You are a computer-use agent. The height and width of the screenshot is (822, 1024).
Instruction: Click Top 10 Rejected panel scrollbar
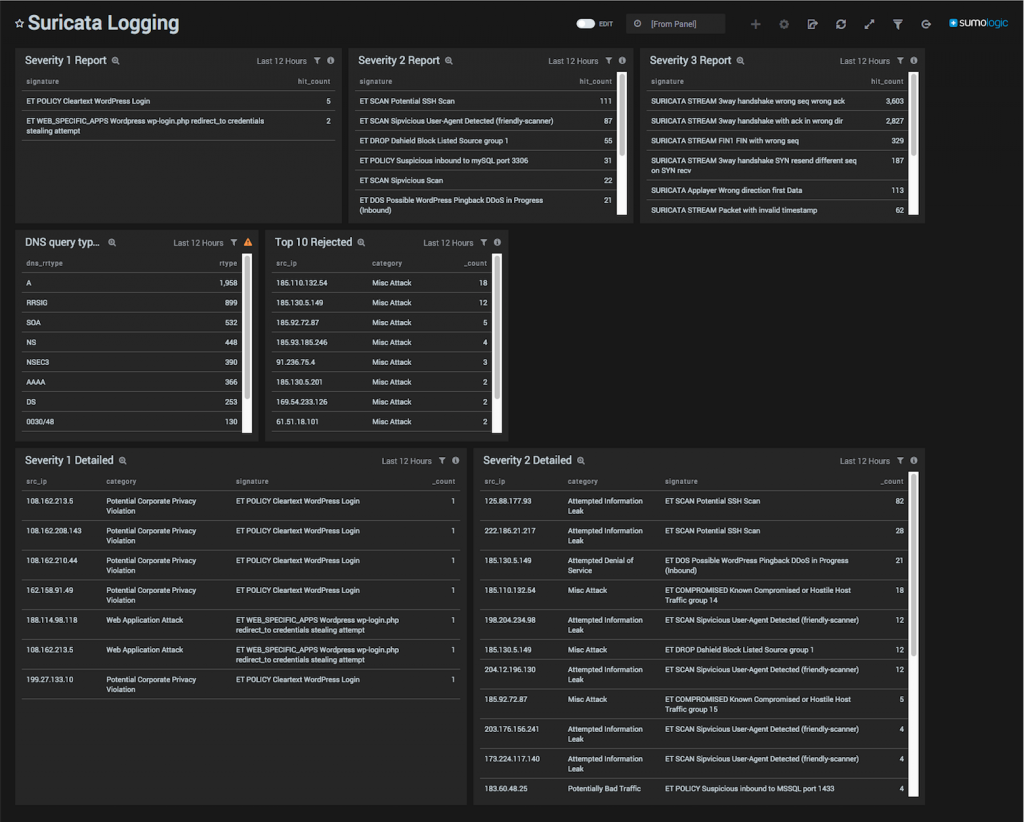tap(497, 343)
